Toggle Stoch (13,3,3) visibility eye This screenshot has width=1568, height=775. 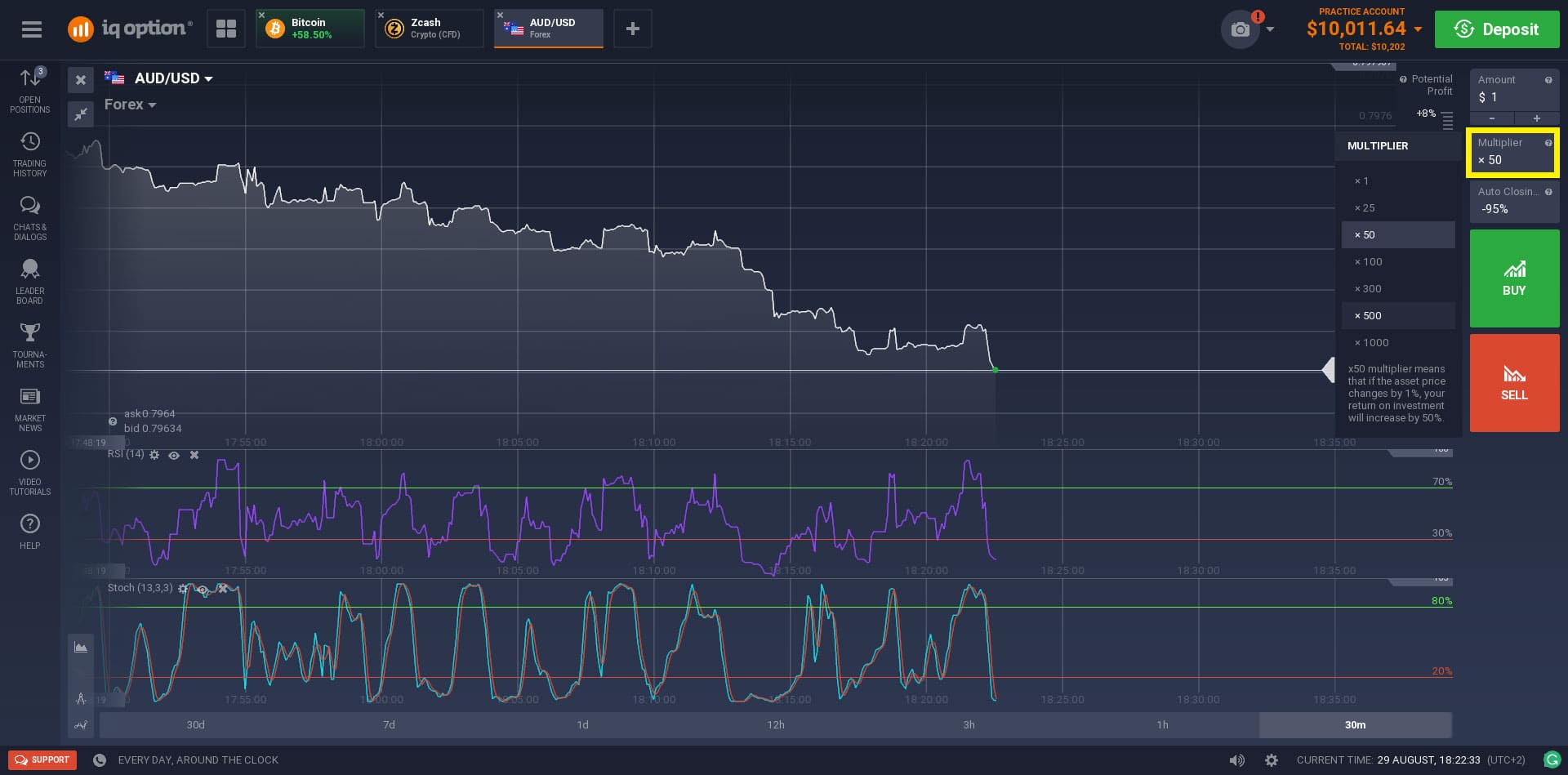point(203,588)
